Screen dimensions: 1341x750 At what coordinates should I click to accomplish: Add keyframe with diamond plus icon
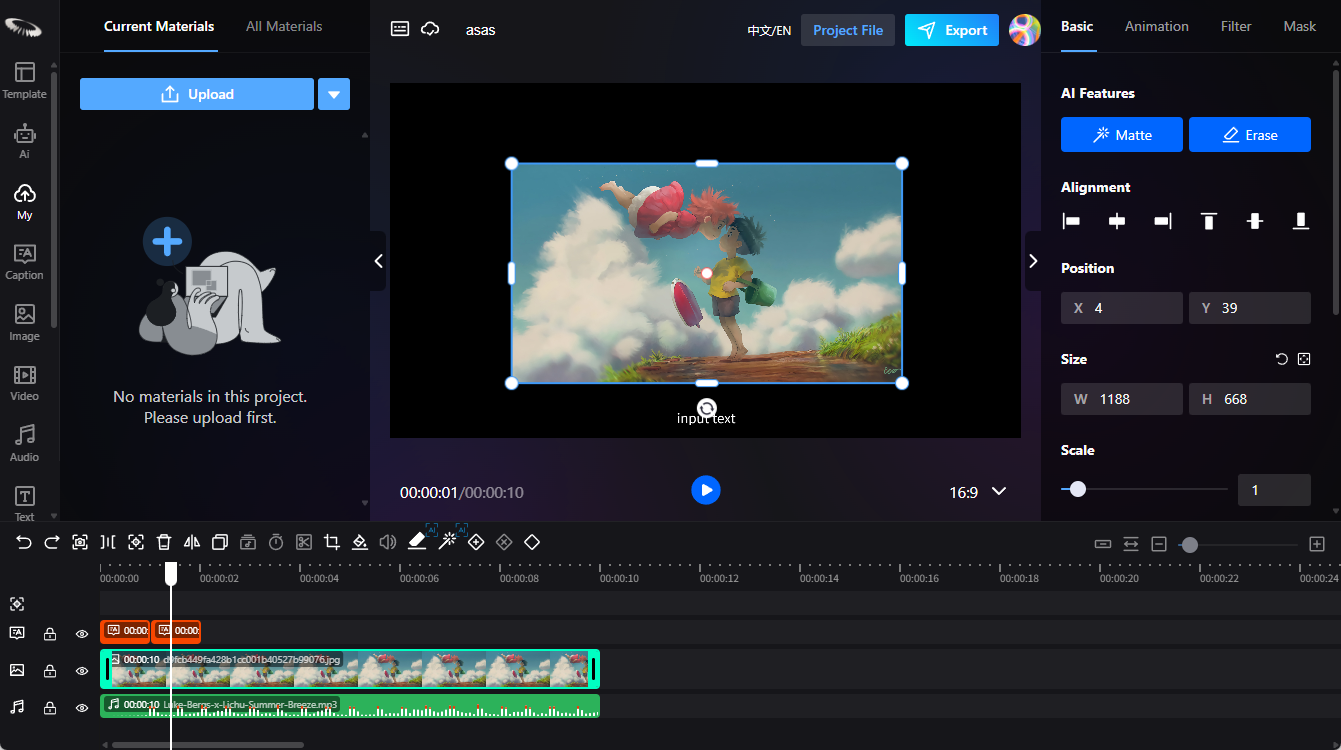click(x=476, y=542)
